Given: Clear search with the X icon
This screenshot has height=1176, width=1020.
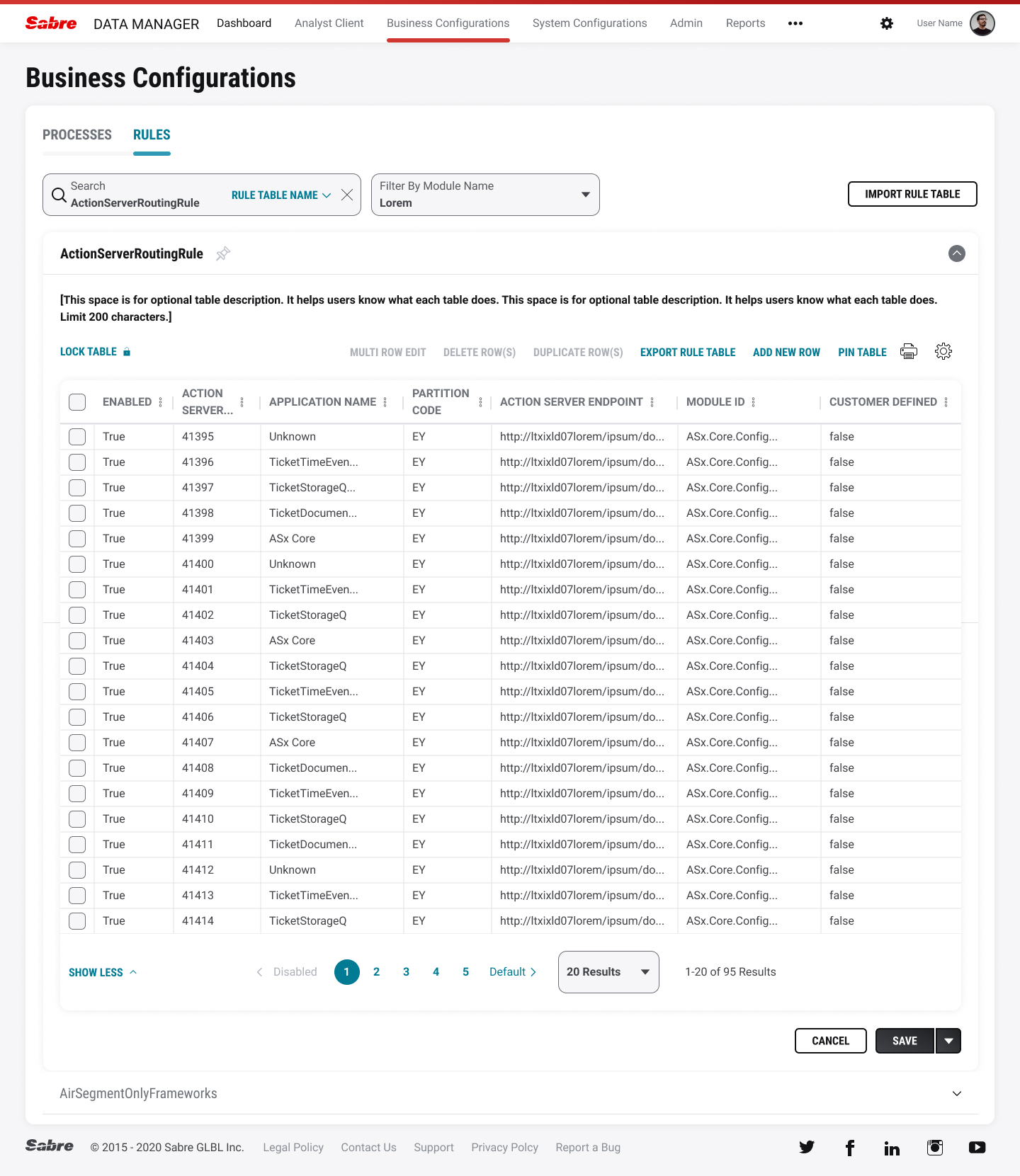Looking at the screenshot, I should click(347, 195).
